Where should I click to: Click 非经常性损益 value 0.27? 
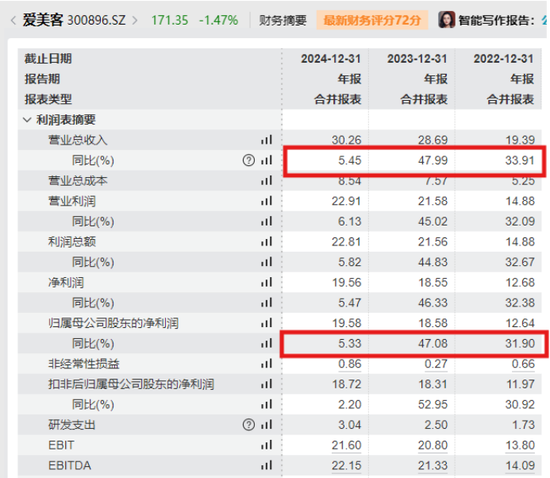pos(436,364)
